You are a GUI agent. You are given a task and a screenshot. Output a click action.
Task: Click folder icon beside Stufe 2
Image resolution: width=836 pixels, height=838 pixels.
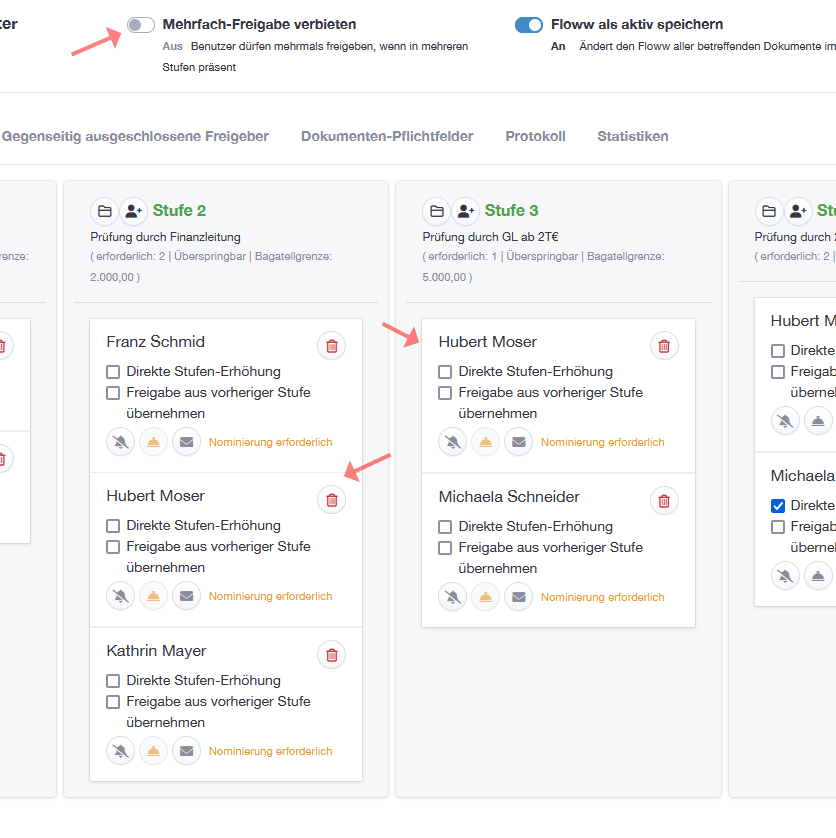click(104, 211)
